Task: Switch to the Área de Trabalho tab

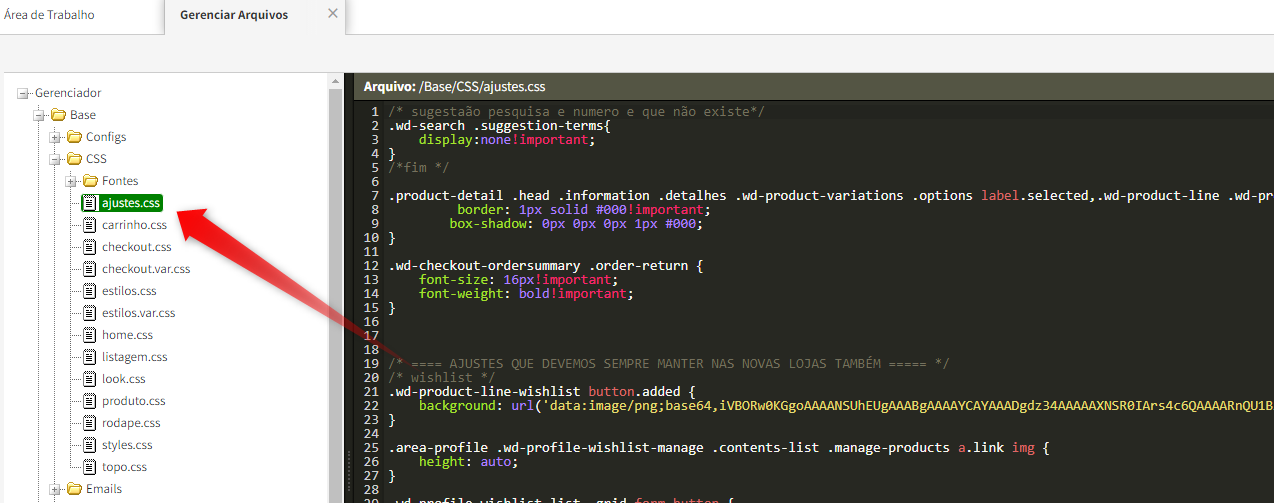Action: [x=49, y=15]
